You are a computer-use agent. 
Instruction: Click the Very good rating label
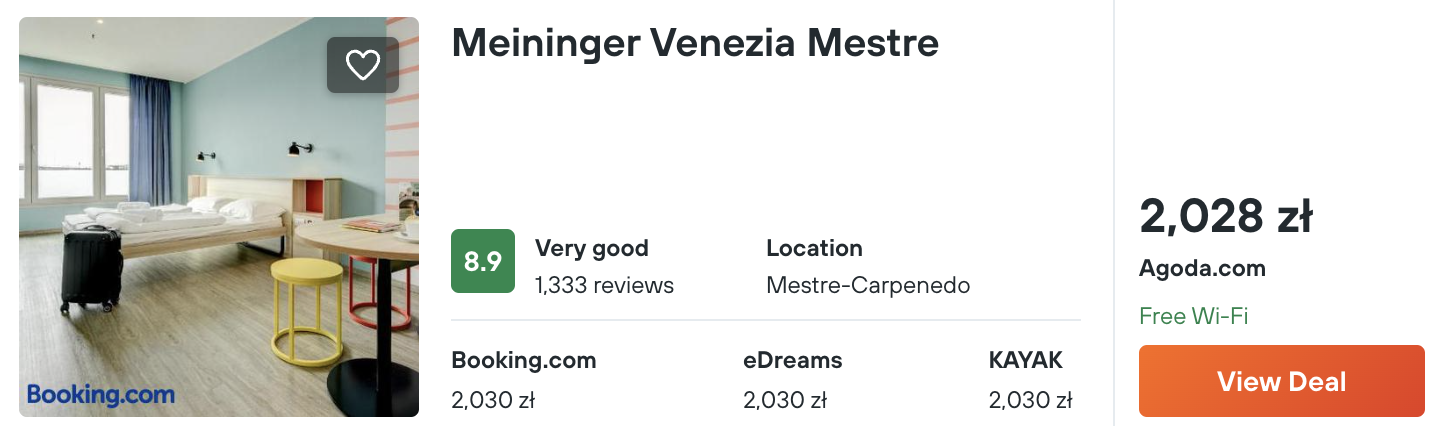click(592, 248)
